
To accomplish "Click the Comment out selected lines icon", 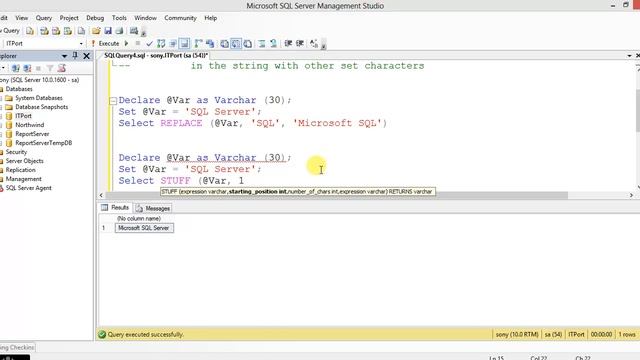I will click(262, 43).
